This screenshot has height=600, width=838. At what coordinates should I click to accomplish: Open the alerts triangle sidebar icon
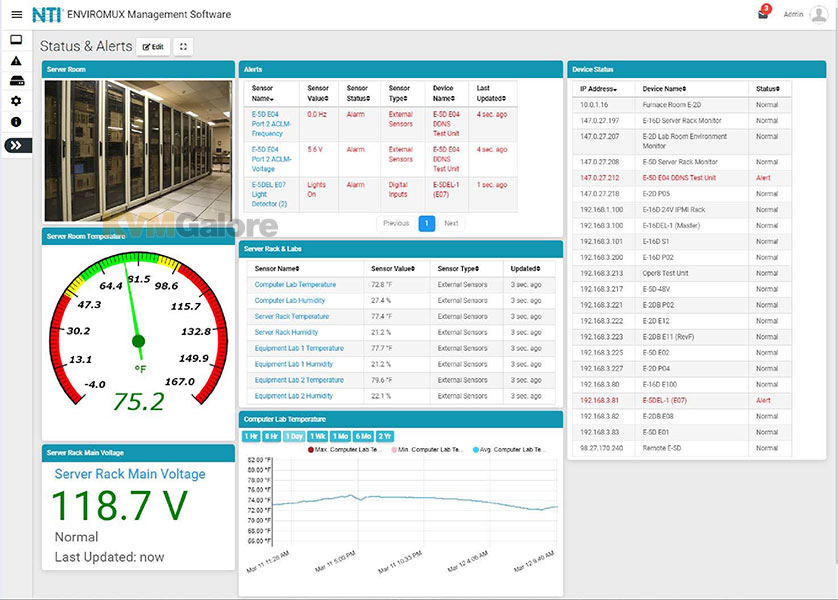coord(16,61)
